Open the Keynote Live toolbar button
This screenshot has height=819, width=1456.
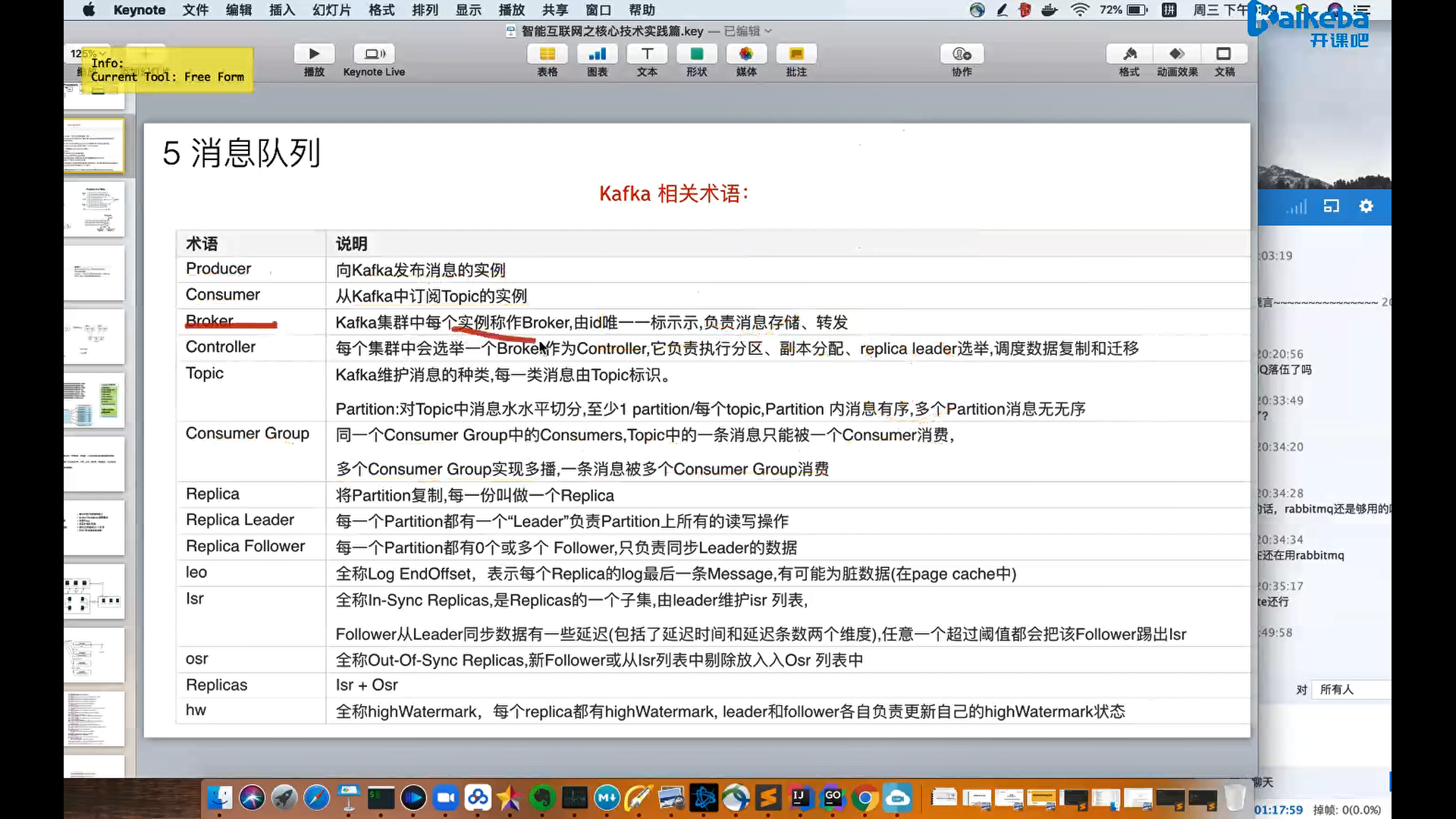click(x=374, y=54)
